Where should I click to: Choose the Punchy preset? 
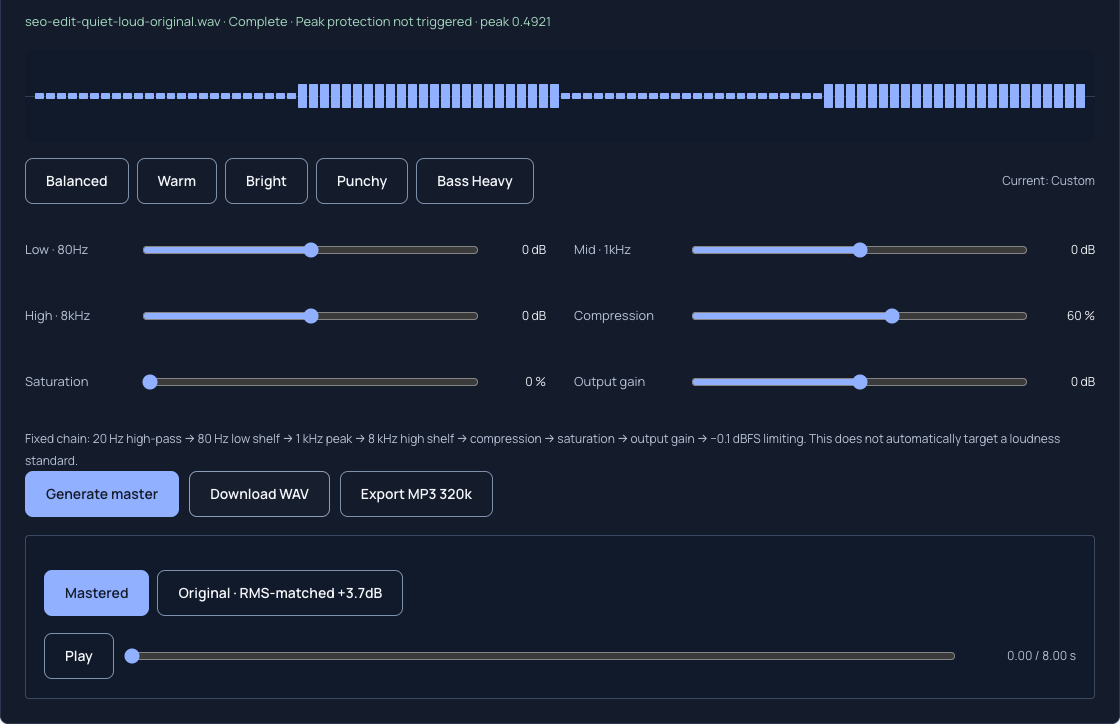361,181
